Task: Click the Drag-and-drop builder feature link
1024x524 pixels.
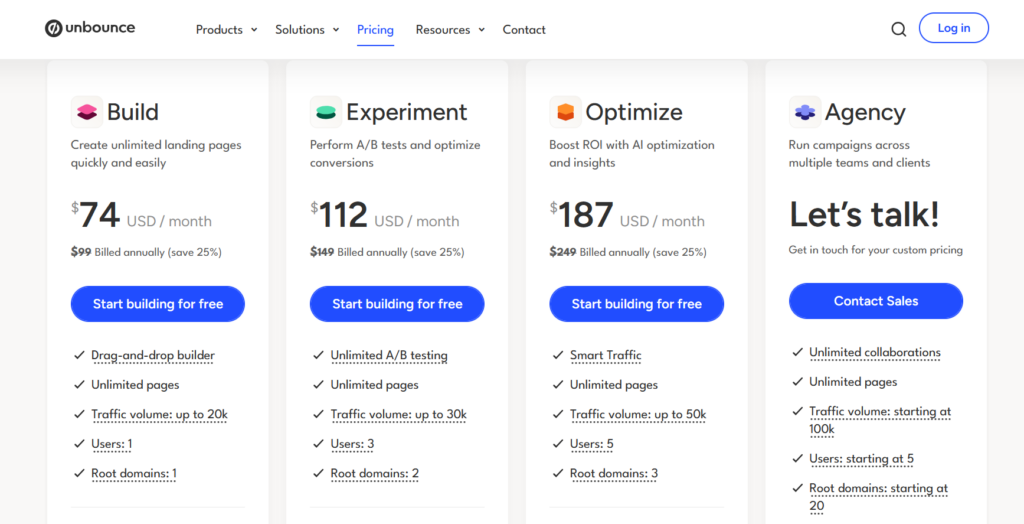Action: coord(152,355)
